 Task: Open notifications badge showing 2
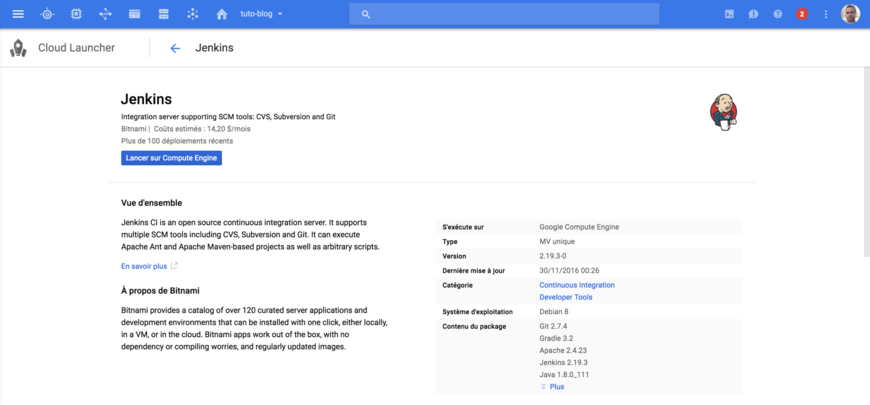click(802, 14)
